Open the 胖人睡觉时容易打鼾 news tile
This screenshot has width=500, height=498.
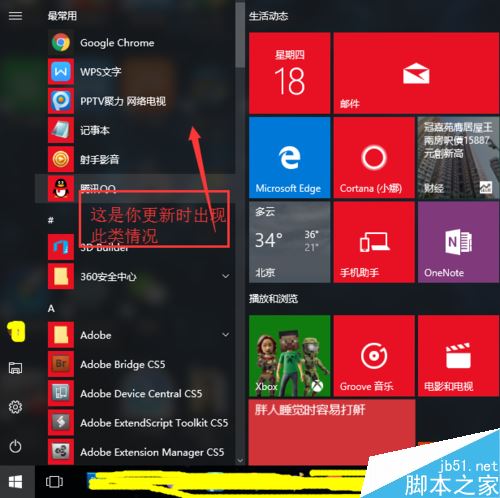pyautogui.click(x=332, y=432)
